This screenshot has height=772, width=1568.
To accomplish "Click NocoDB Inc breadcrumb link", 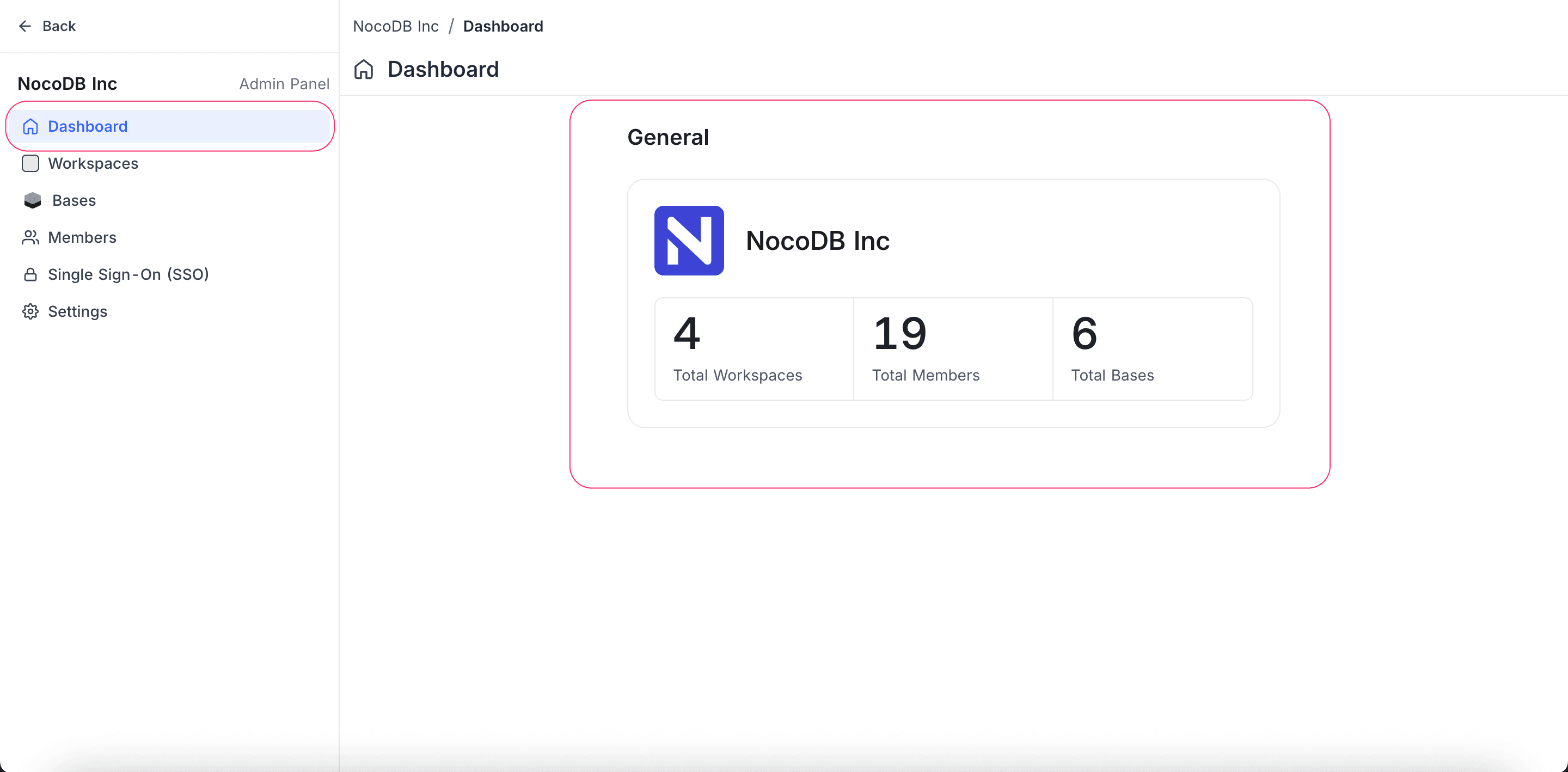I will [396, 26].
